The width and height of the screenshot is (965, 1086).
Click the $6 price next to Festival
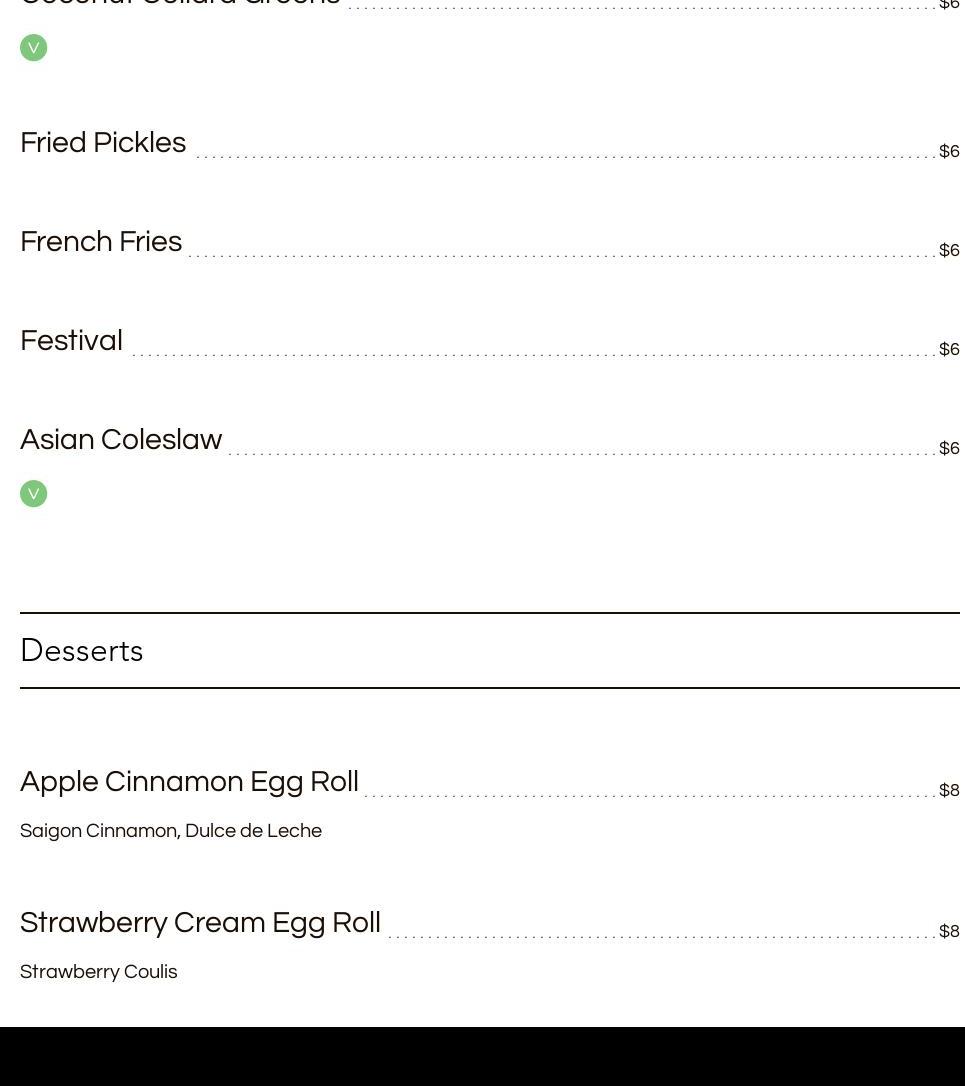pyautogui.click(x=949, y=350)
